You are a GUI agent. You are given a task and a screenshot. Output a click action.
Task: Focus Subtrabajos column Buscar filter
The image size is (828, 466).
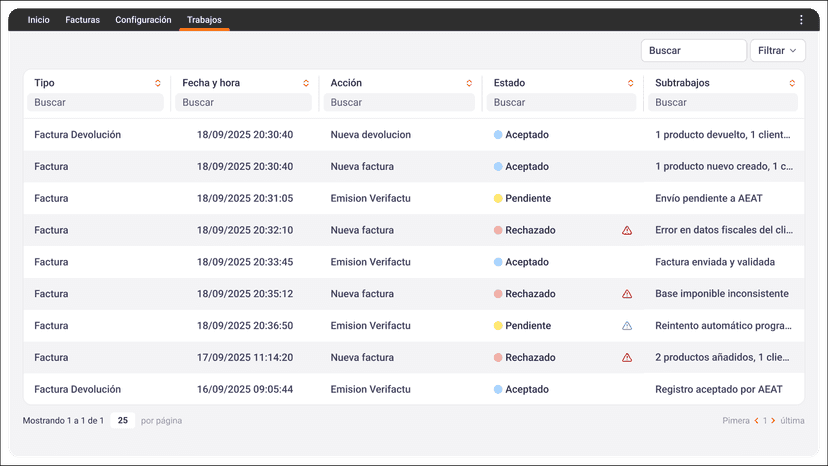723,102
